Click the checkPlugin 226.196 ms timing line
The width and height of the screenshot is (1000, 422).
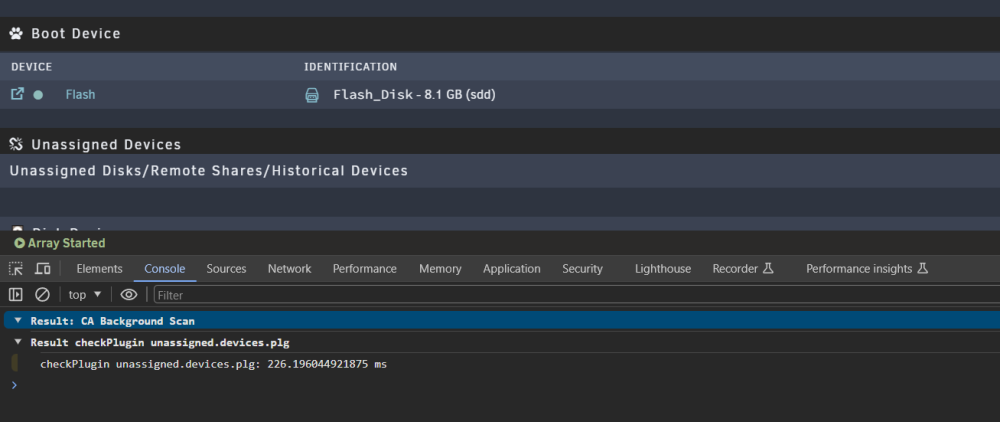[x=214, y=365]
